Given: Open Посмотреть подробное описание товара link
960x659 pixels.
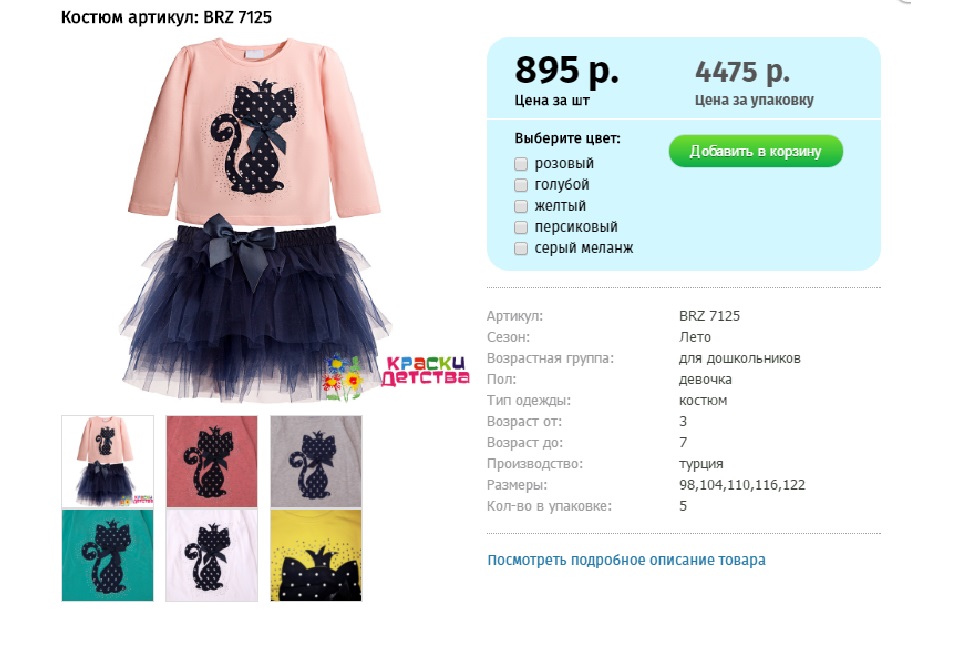Looking at the screenshot, I should click(626, 560).
